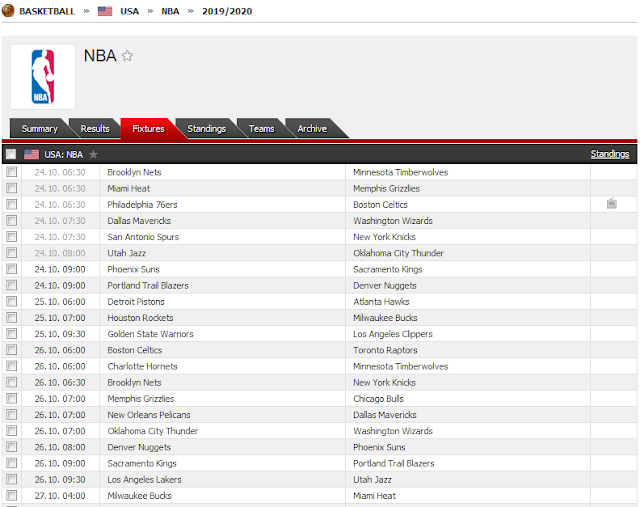
Task: Check the Houston Rockets vs Milwaukee Bucks box
Action: (x=11, y=317)
